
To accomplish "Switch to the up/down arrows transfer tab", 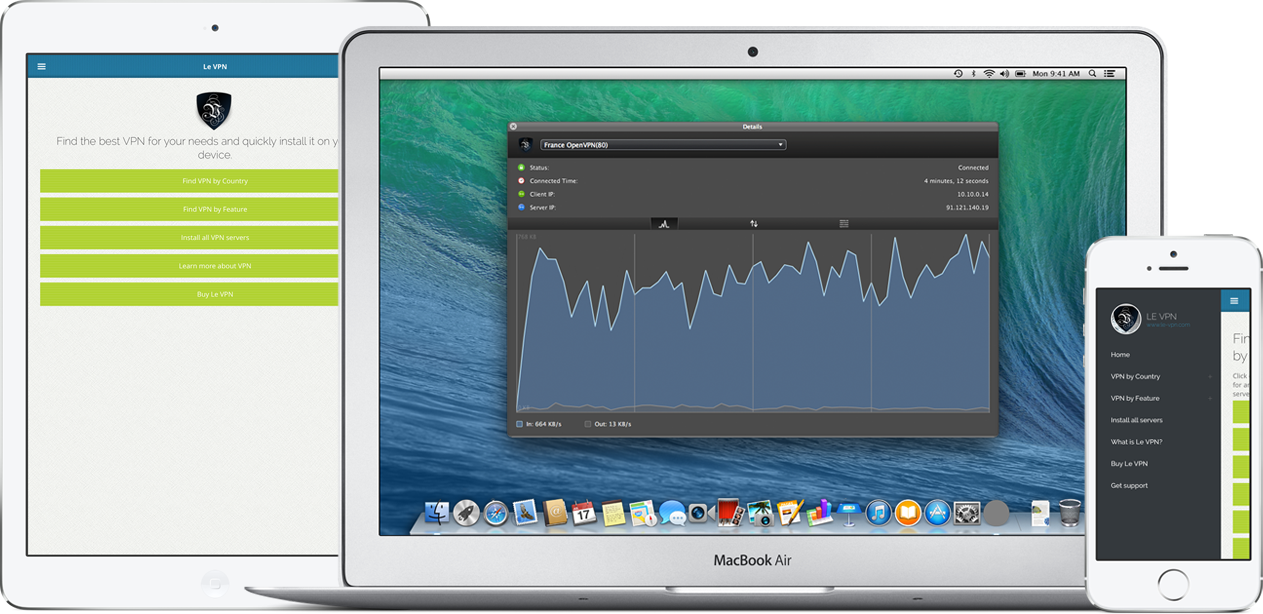I will tap(754, 224).
